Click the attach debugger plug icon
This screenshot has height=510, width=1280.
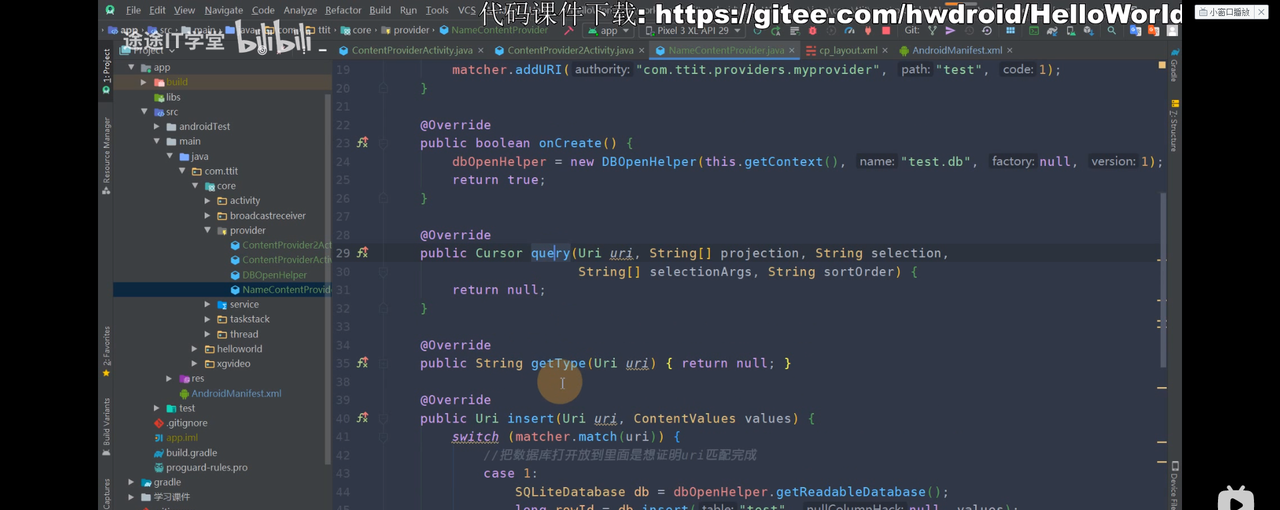[867, 30]
